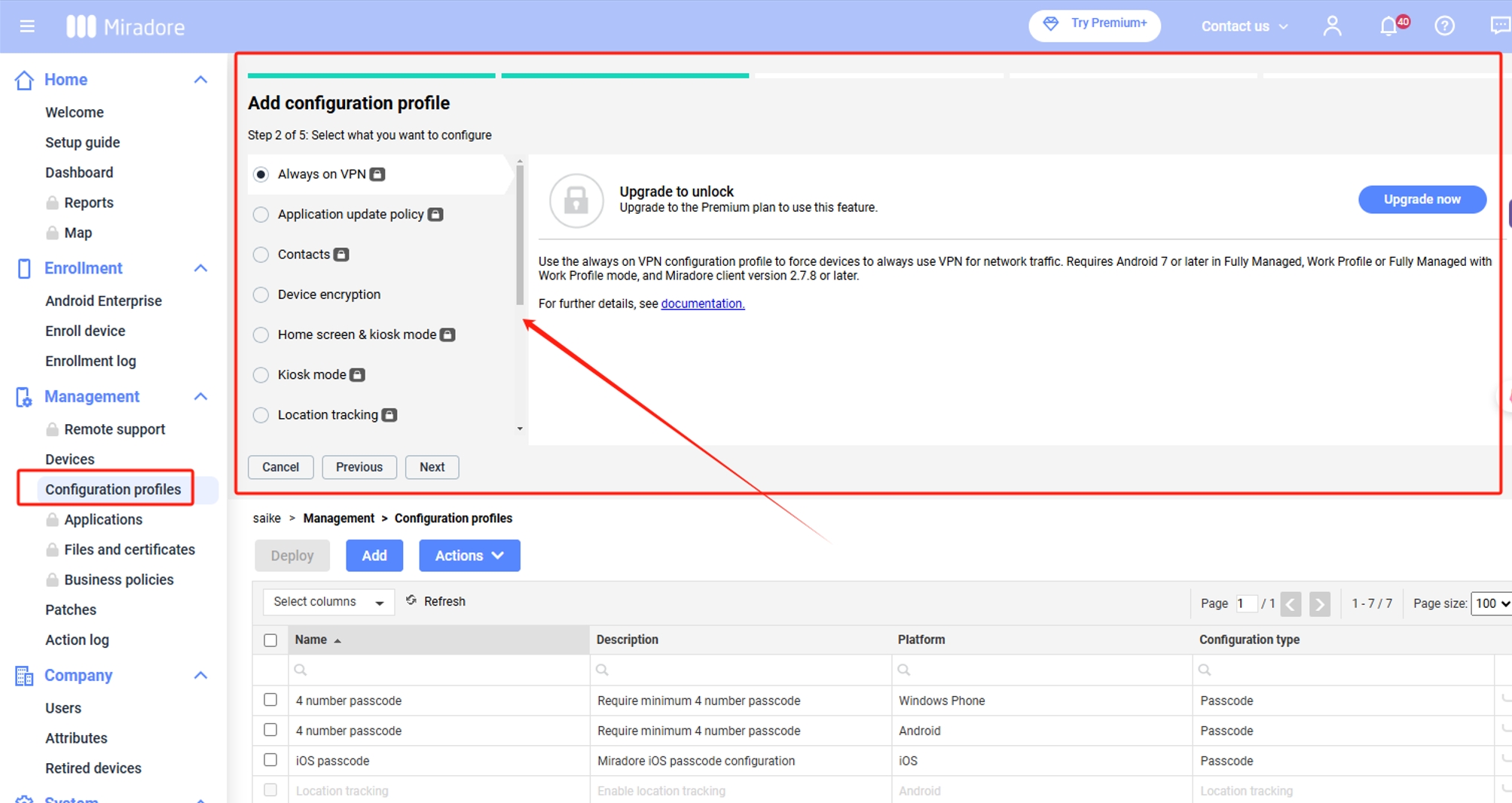Click the notifications bell icon
The image size is (1512, 803).
pyautogui.click(x=1388, y=26)
